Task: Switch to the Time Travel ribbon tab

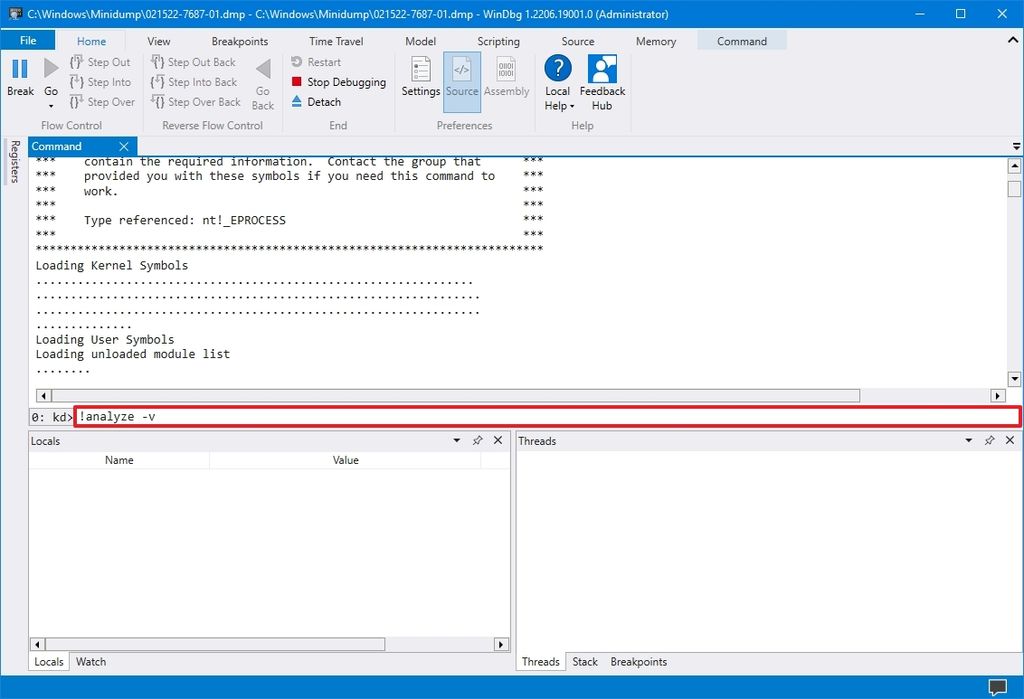Action: coord(335,41)
